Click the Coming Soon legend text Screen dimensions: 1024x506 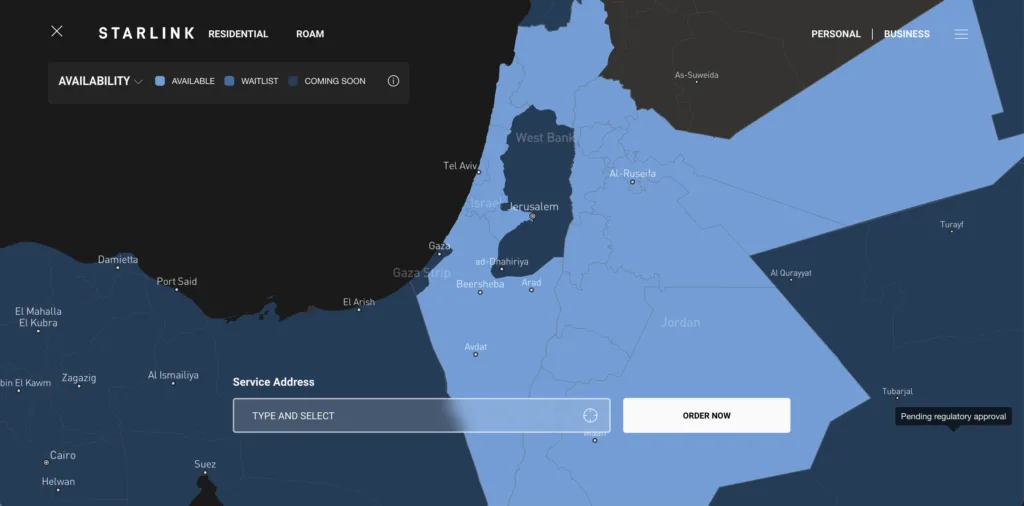[x=335, y=81]
